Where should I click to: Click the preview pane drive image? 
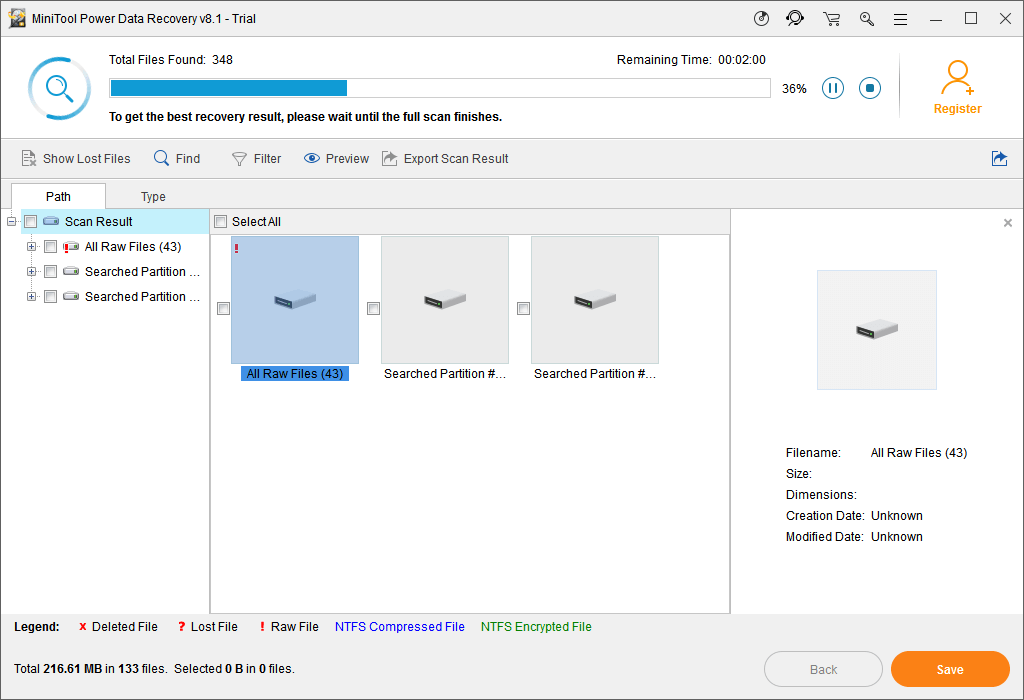876,330
